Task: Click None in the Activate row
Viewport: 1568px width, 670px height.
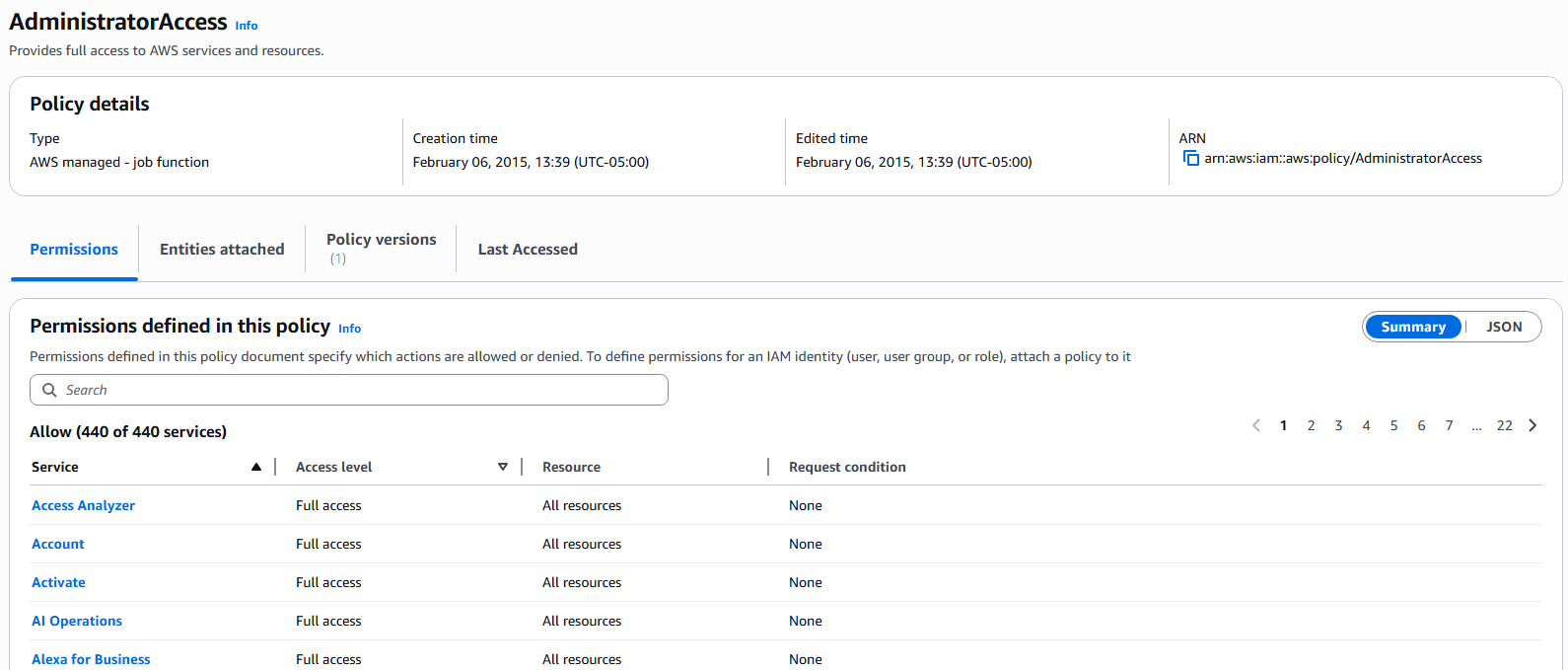Action: point(806,582)
